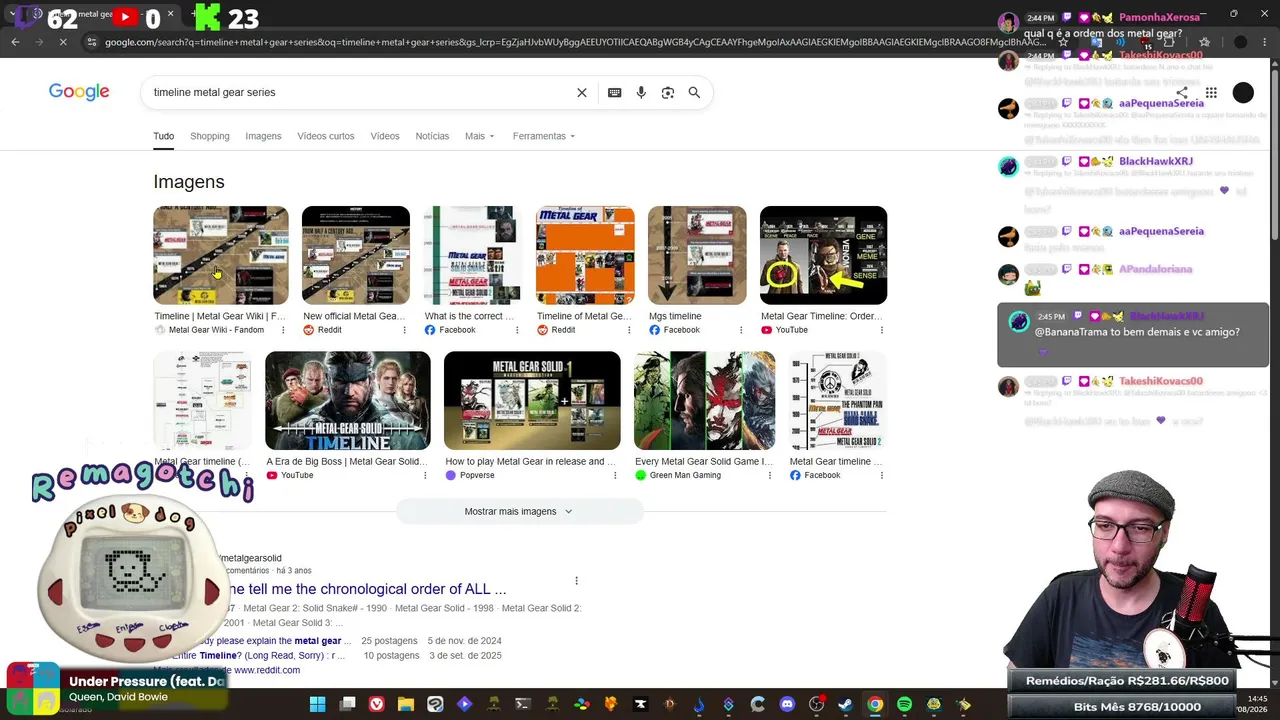This screenshot has width=1280, height=720.
Task: Click the 'Imagens' section heading
Action: pos(189,182)
